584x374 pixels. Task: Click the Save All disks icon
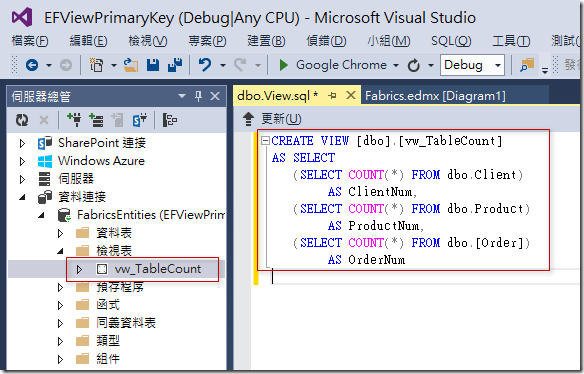[175, 65]
